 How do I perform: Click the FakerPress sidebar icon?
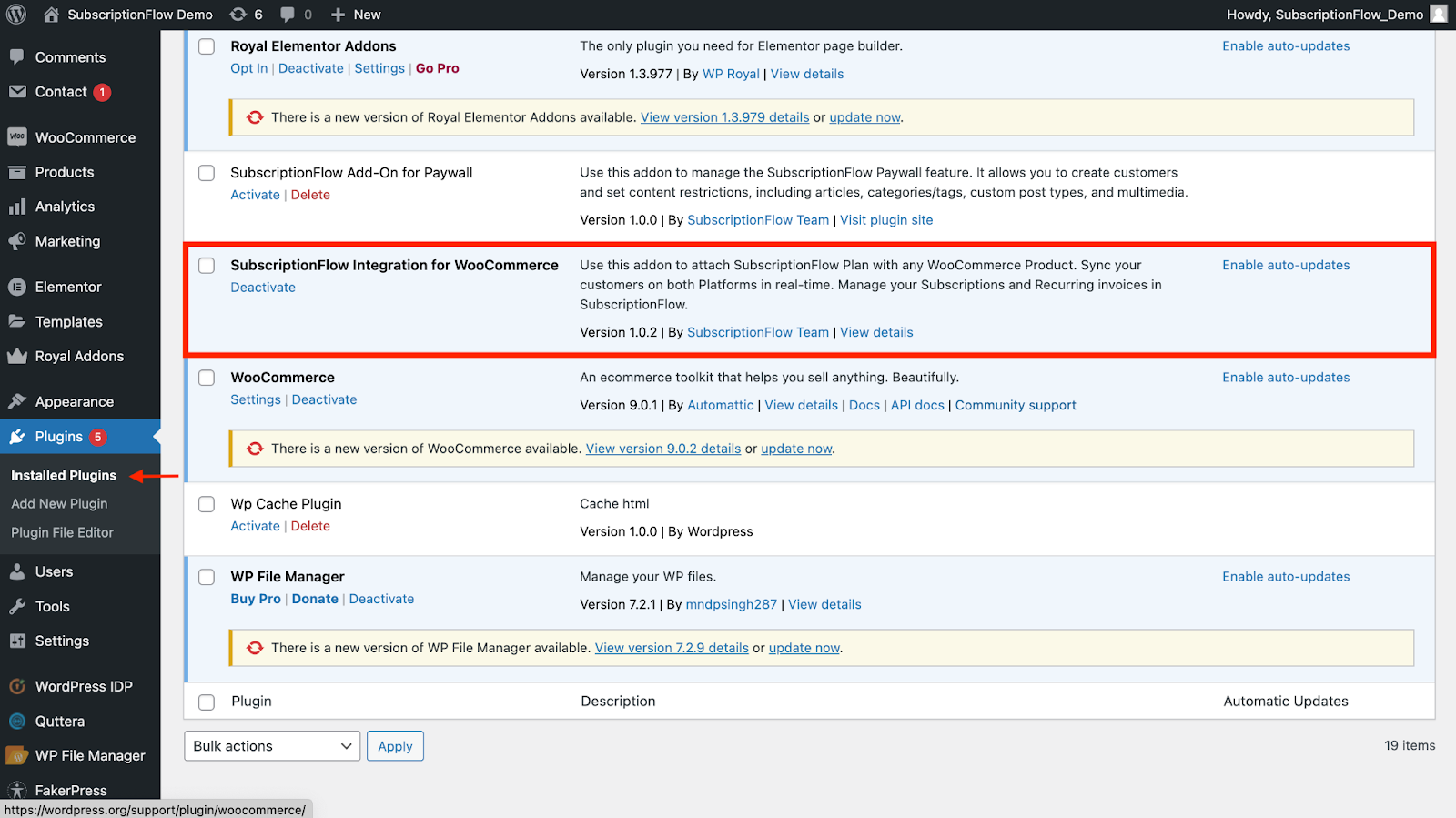tap(17, 790)
